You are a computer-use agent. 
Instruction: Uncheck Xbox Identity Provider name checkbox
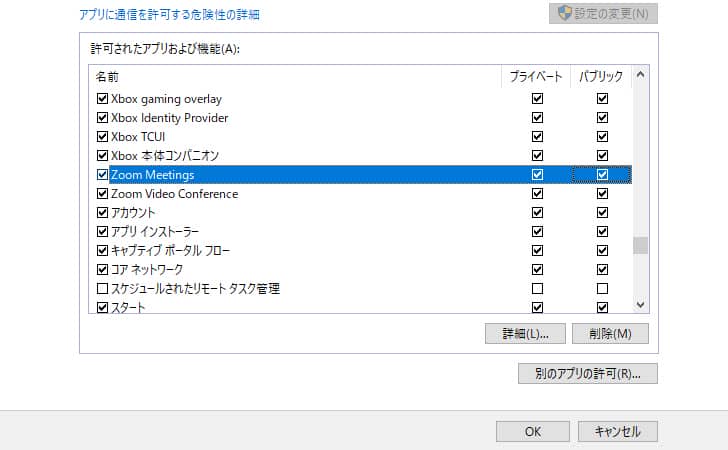(x=102, y=117)
